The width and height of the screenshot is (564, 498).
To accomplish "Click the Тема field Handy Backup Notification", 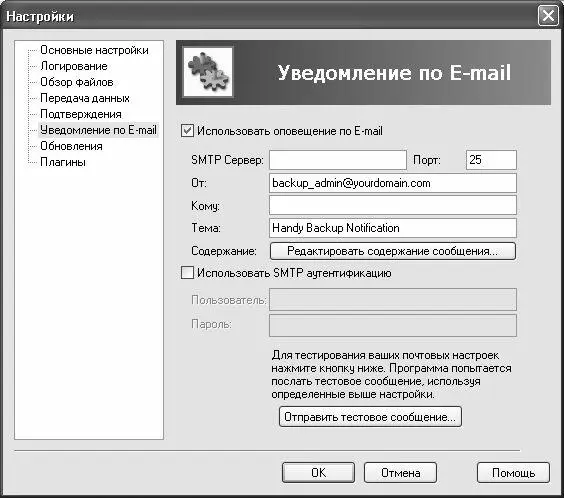I will 393,228.
